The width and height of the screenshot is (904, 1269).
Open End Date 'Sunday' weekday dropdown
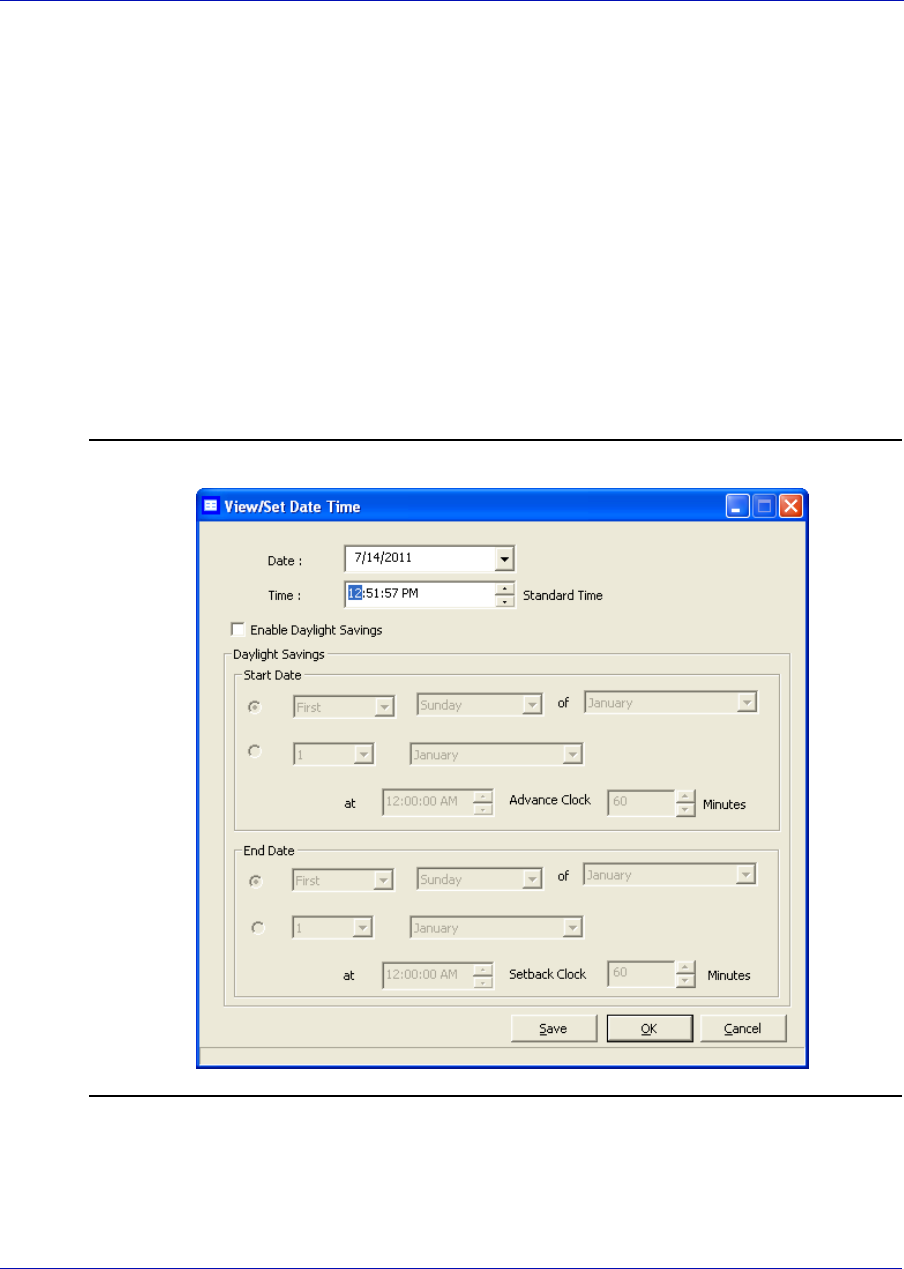click(x=531, y=880)
